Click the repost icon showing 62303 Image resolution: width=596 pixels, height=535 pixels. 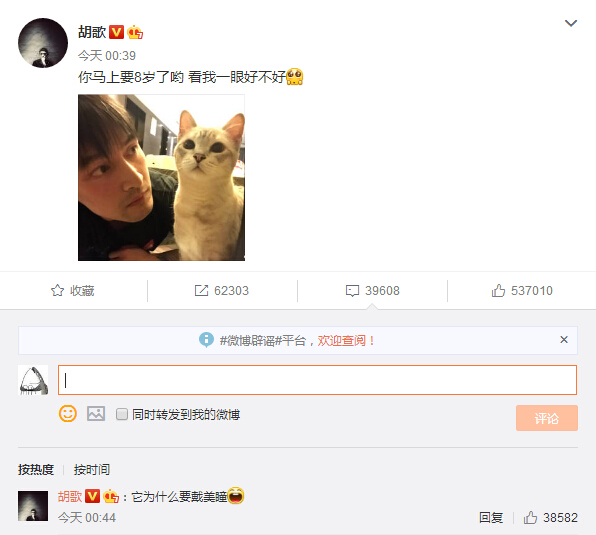[x=201, y=291]
